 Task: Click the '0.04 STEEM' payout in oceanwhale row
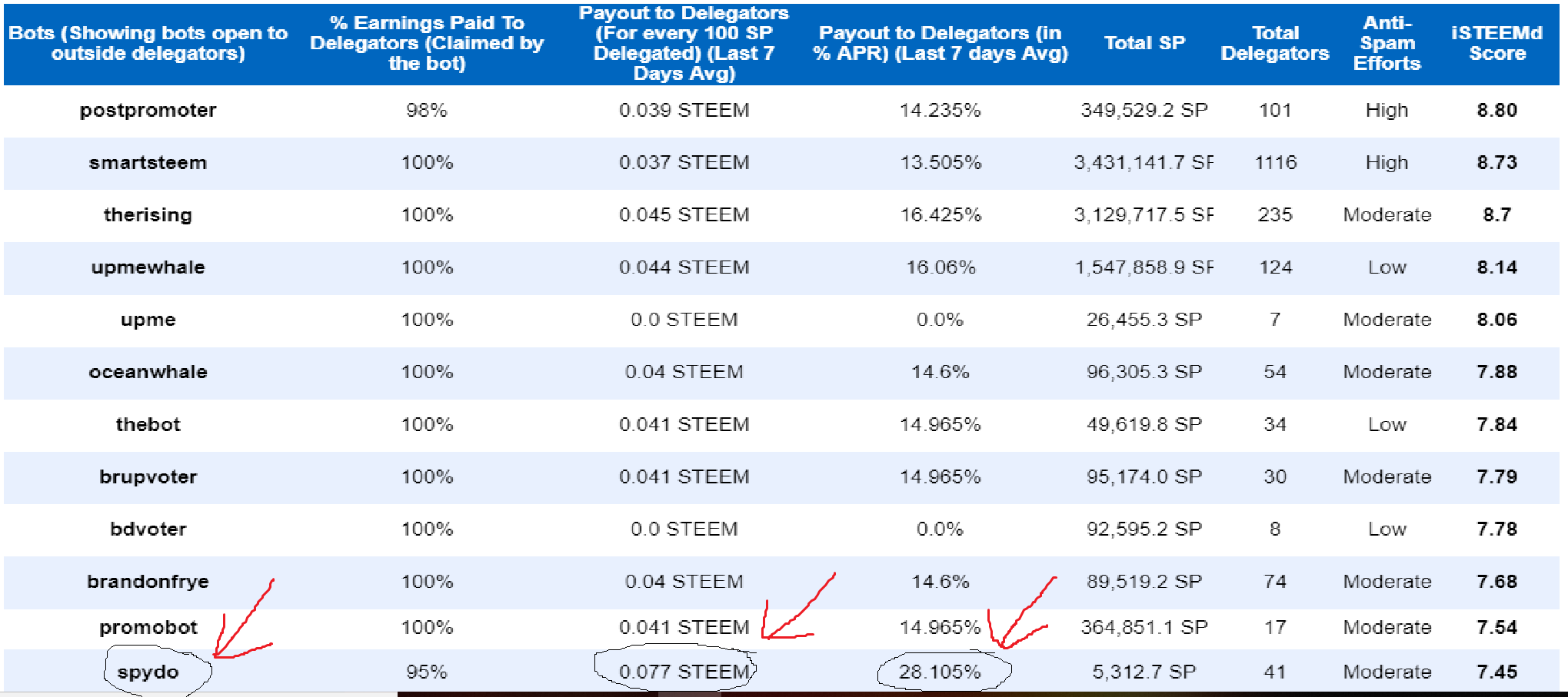(684, 372)
